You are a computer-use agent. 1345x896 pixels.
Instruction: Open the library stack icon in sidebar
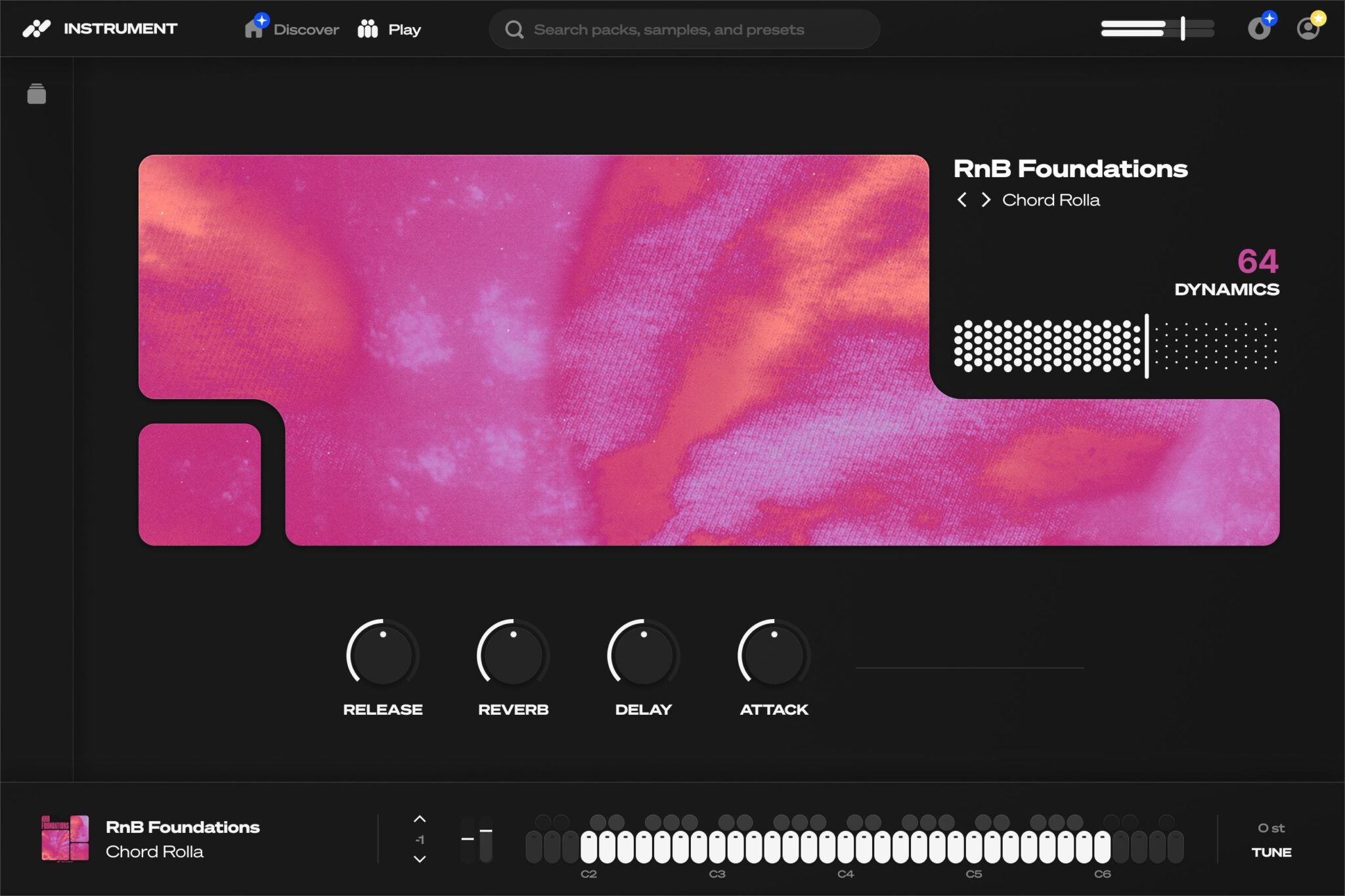pos(37,94)
